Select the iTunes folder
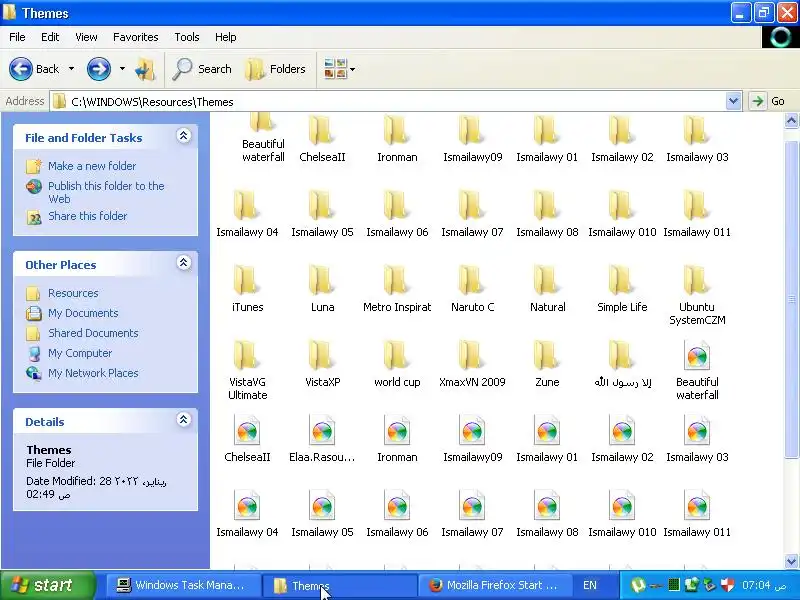800x600 pixels. 247,288
